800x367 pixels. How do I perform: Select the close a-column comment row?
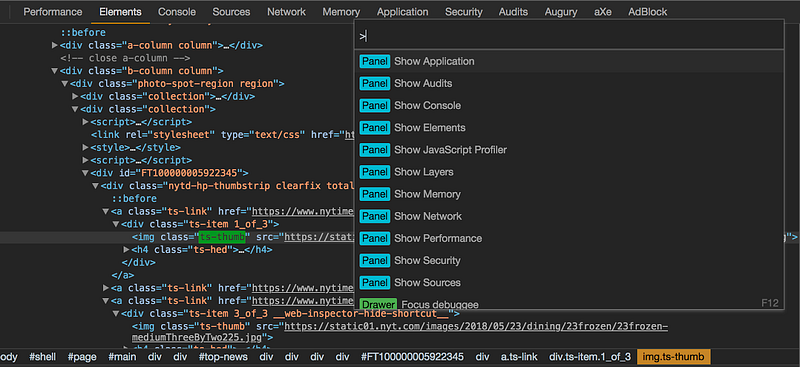point(125,58)
